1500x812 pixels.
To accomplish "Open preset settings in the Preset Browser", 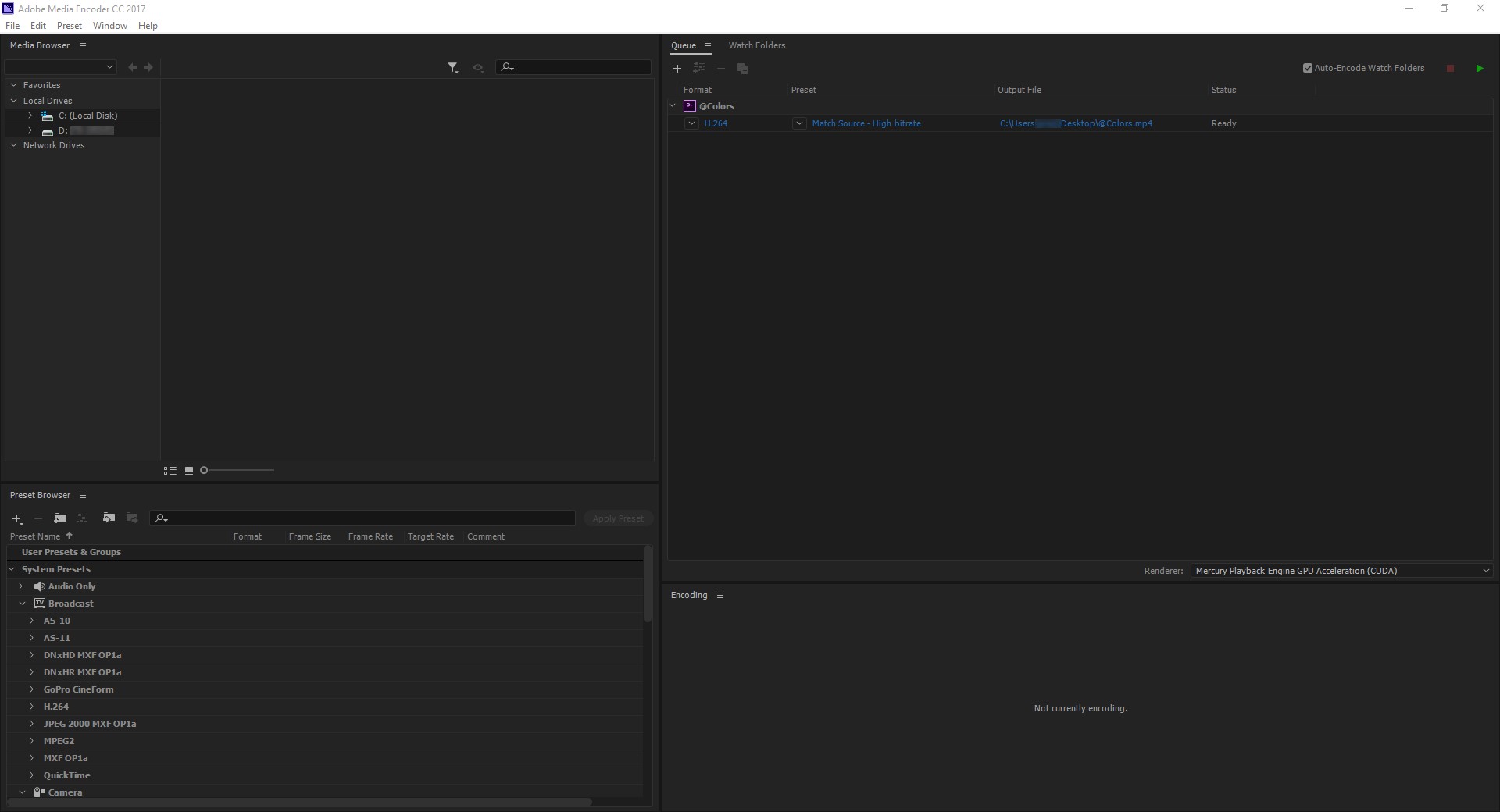I will (x=82, y=518).
